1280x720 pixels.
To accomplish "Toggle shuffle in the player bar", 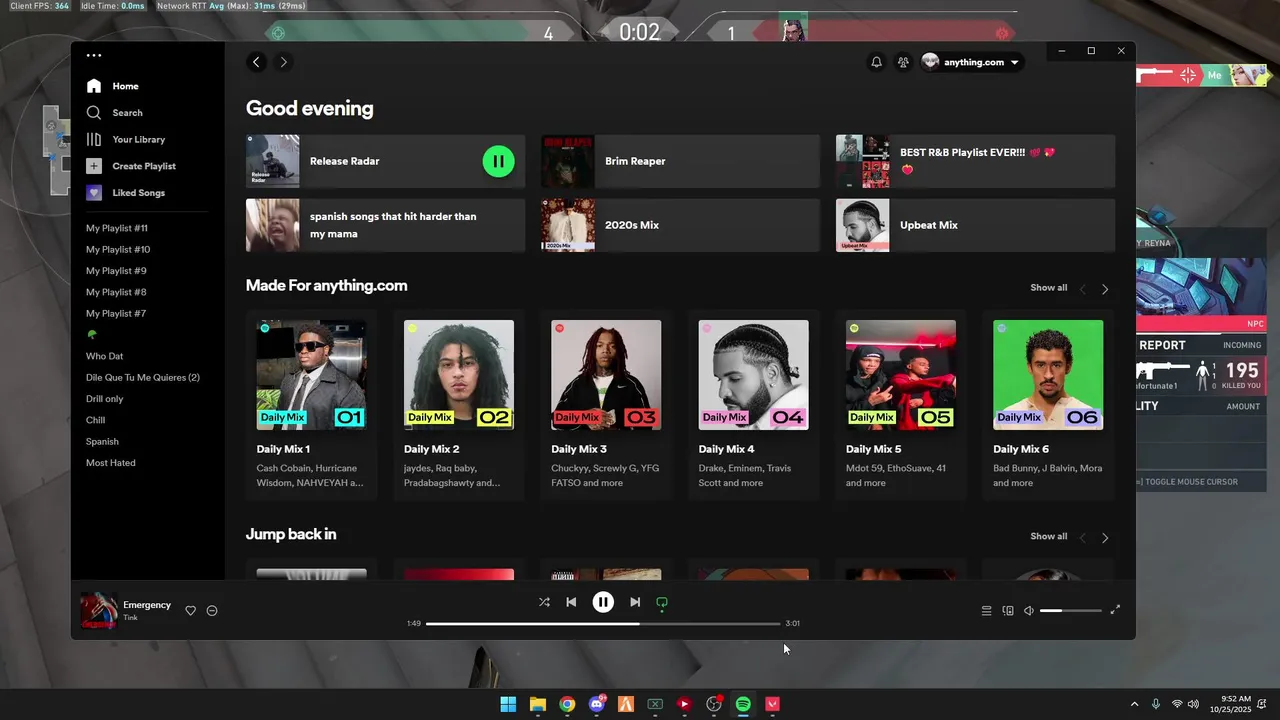I will click(544, 602).
